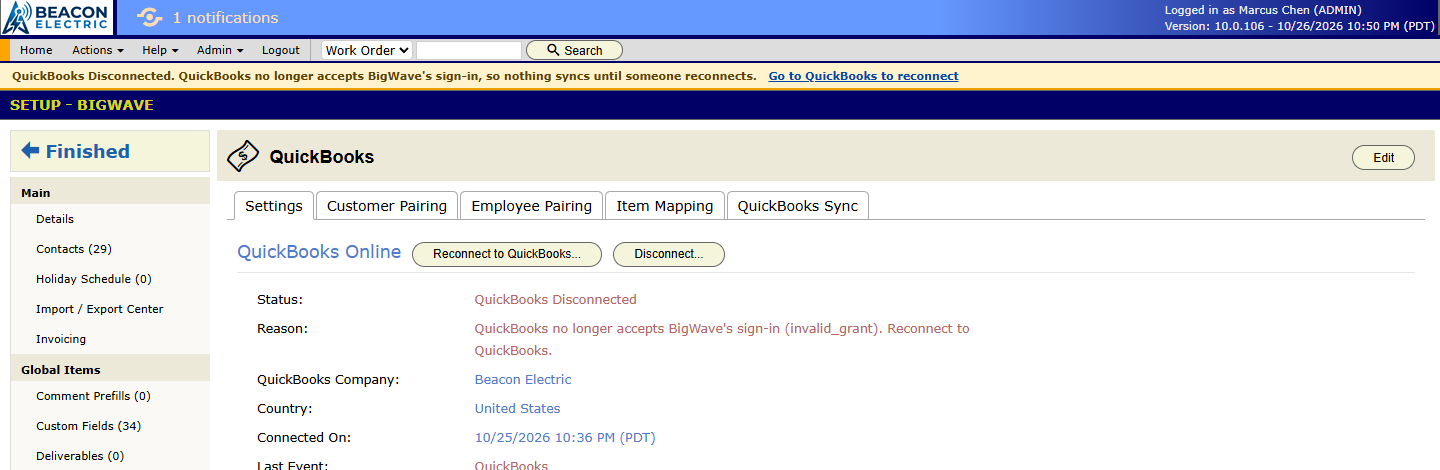Click the Finished back arrow icon

[x=30, y=151]
